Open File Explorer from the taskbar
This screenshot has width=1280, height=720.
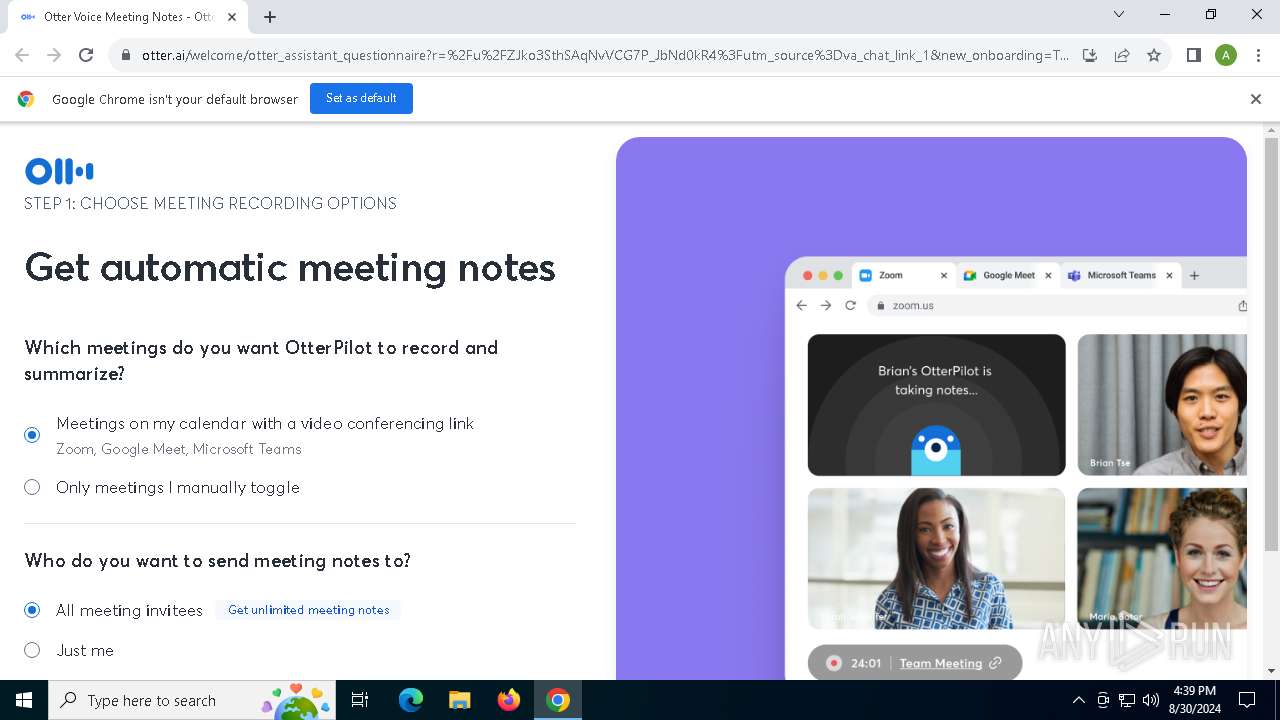(x=459, y=700)
